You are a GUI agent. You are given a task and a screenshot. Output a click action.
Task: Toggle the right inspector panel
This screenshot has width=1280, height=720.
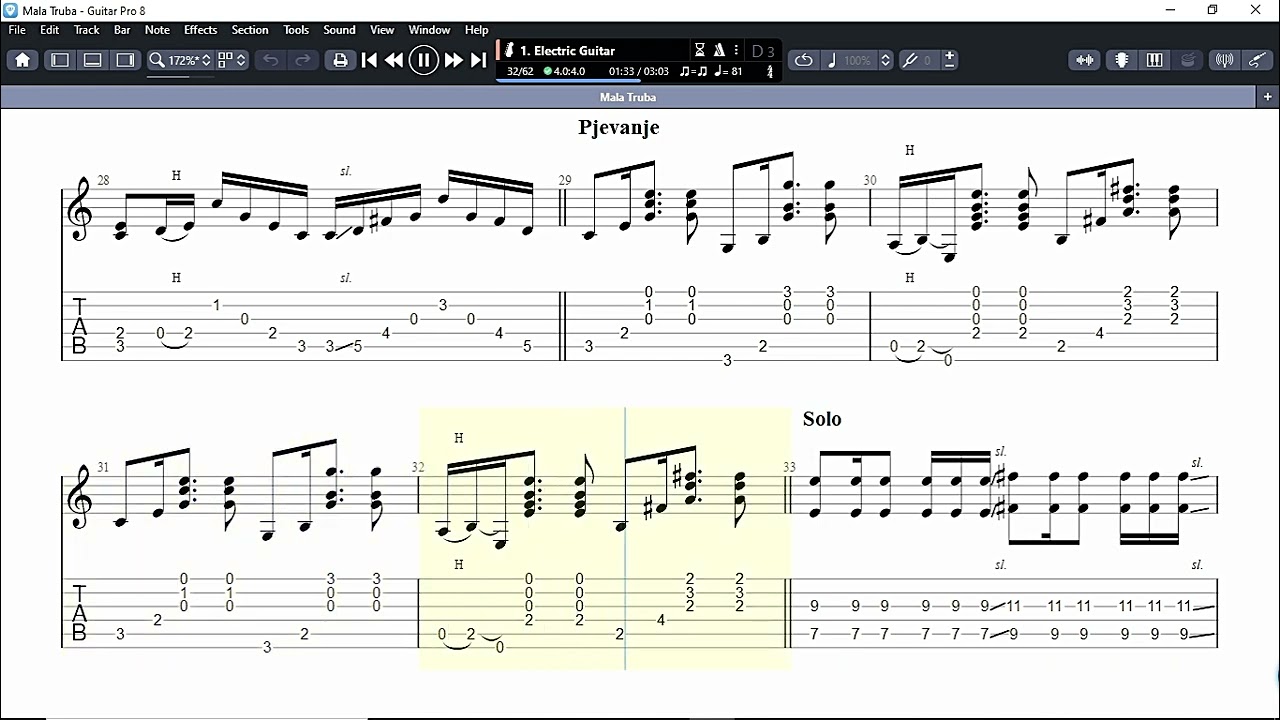tap(125, 60)
